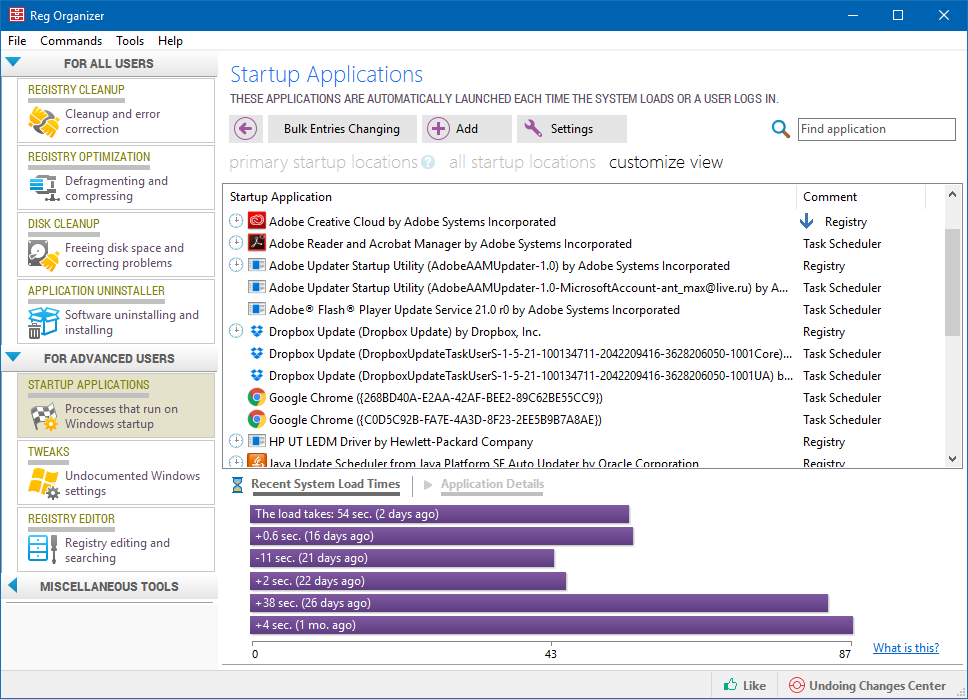Expand the Miscellaneous Tools section
968x699 pixels.
13,586
